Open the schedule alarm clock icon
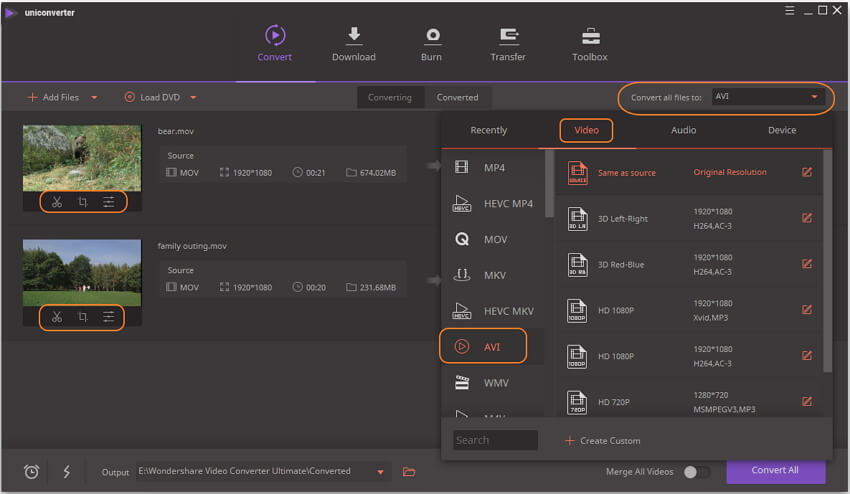 click(x=31, y=472)
